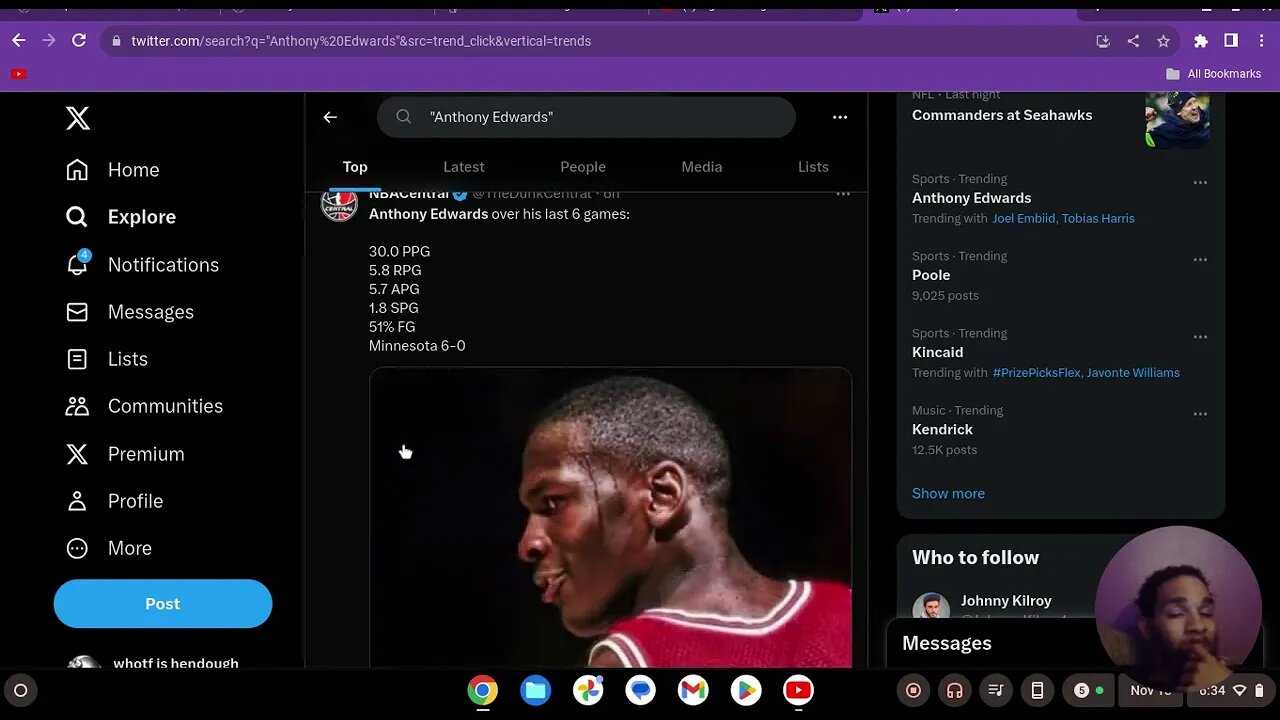Image resolution: width=1280 pixels, height=720 pixels.
Task: Click the browser Back button
Action: click(x=18, y=41)
